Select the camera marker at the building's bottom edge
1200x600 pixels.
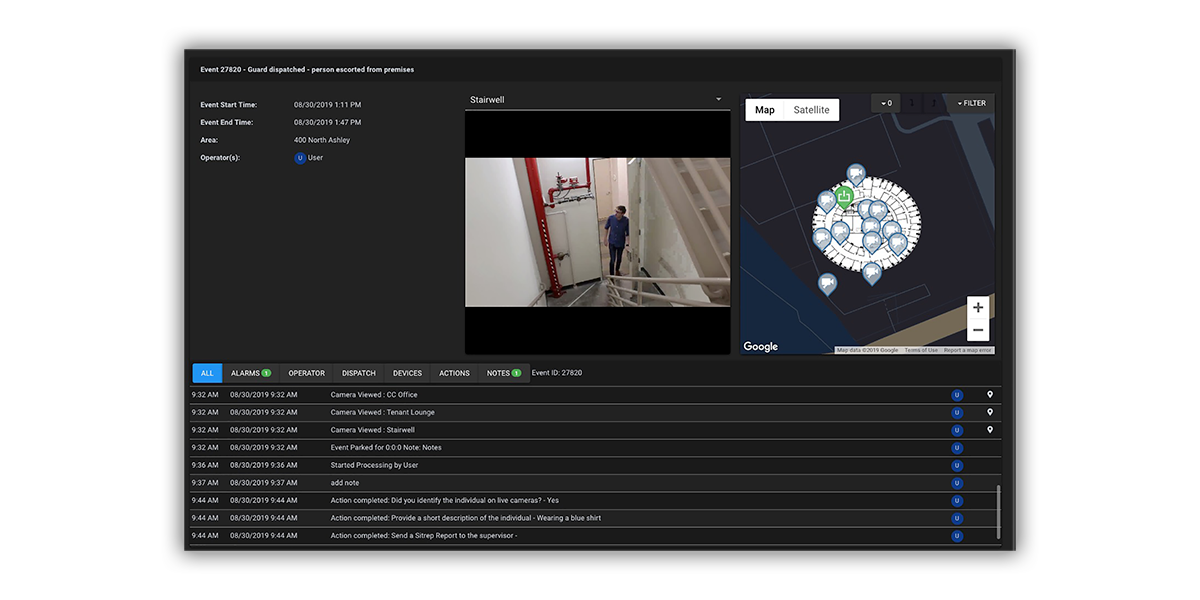(x=872, y=271)
